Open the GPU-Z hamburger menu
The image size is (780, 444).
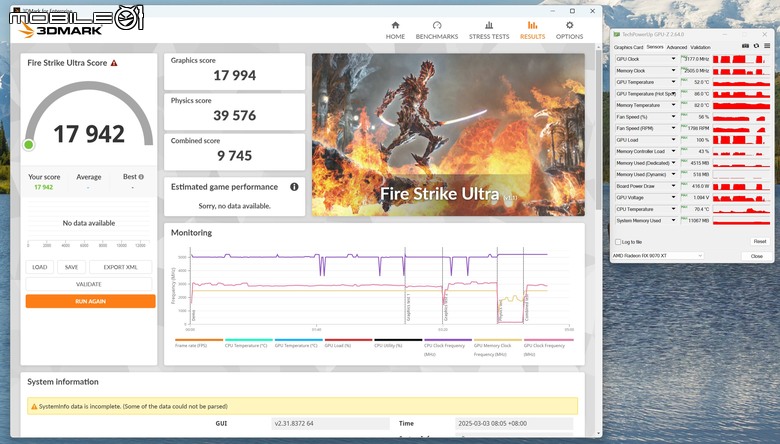[767, 46]
